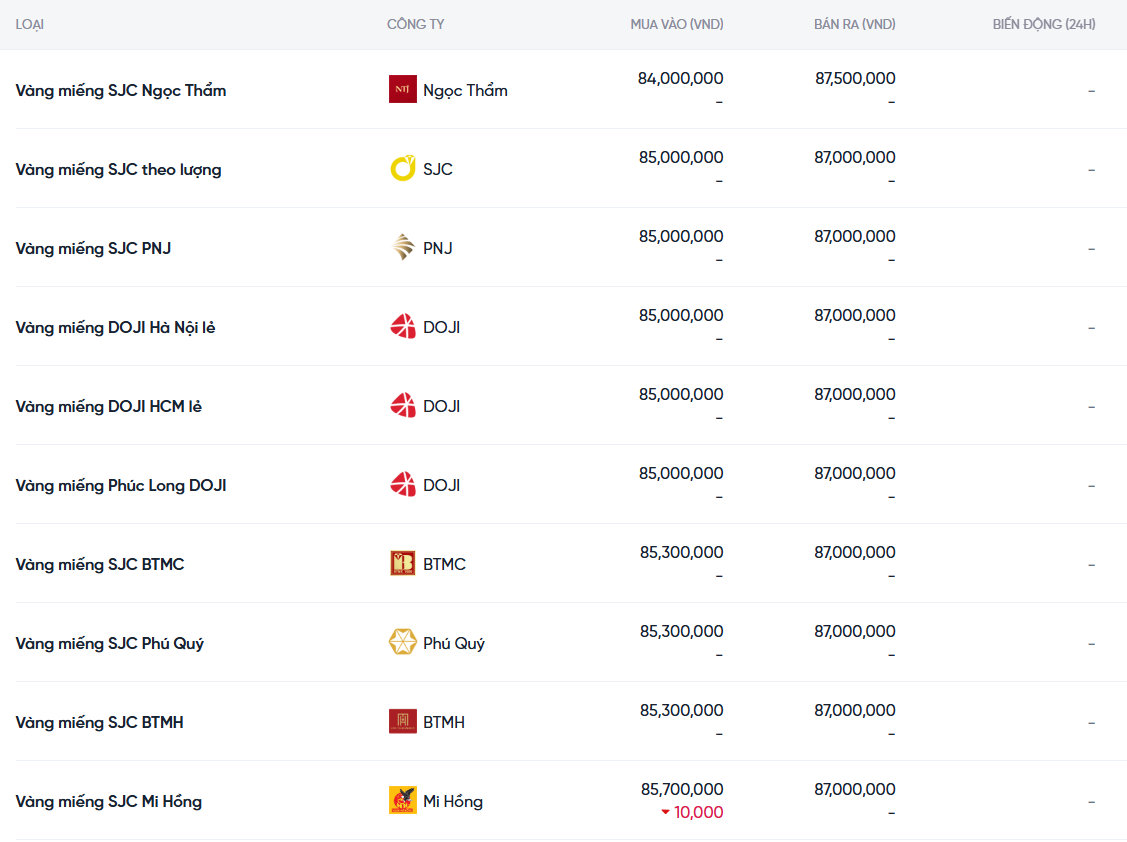Click the SJC company name beside the ring logo
1127x842 pixels.
(438, 170)
